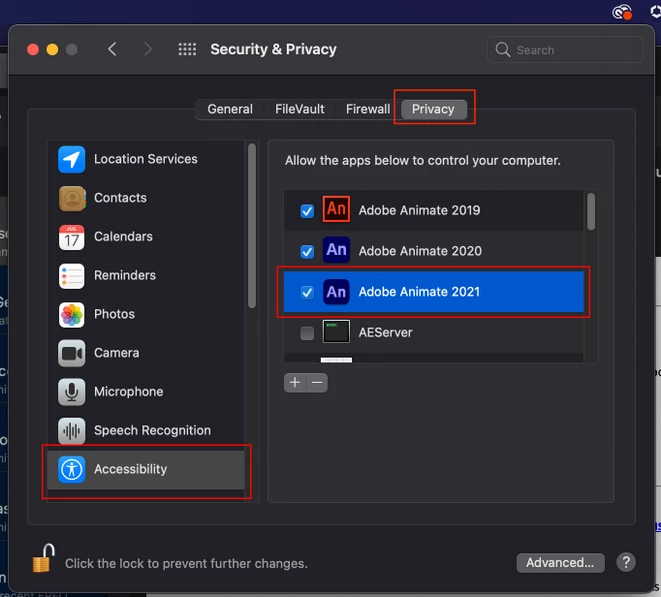Viewport: 661px width, 597px height.
Task: Add an app with plus button
Action: point(295,382)
